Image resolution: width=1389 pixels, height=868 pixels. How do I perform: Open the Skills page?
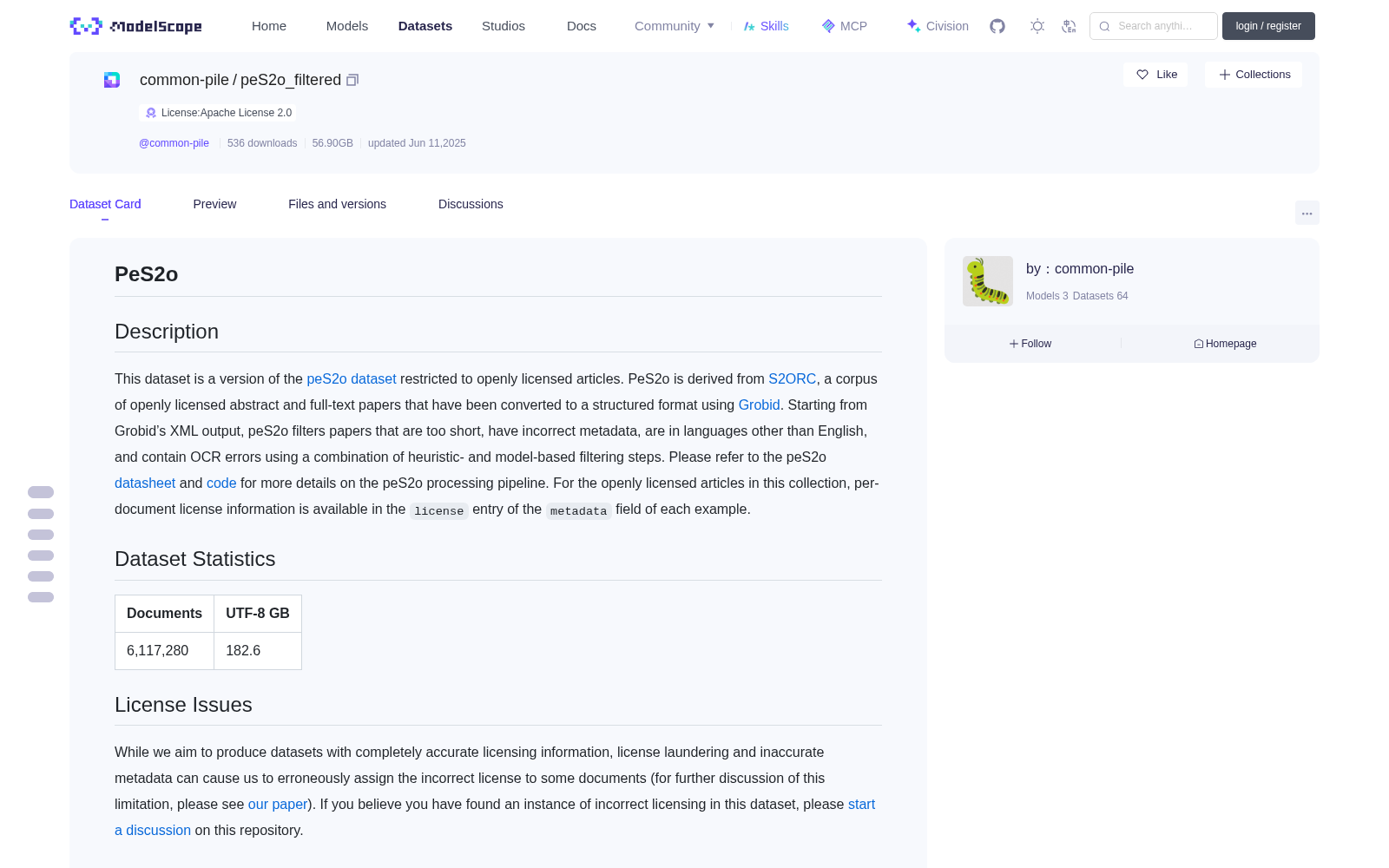coord(767,26)
